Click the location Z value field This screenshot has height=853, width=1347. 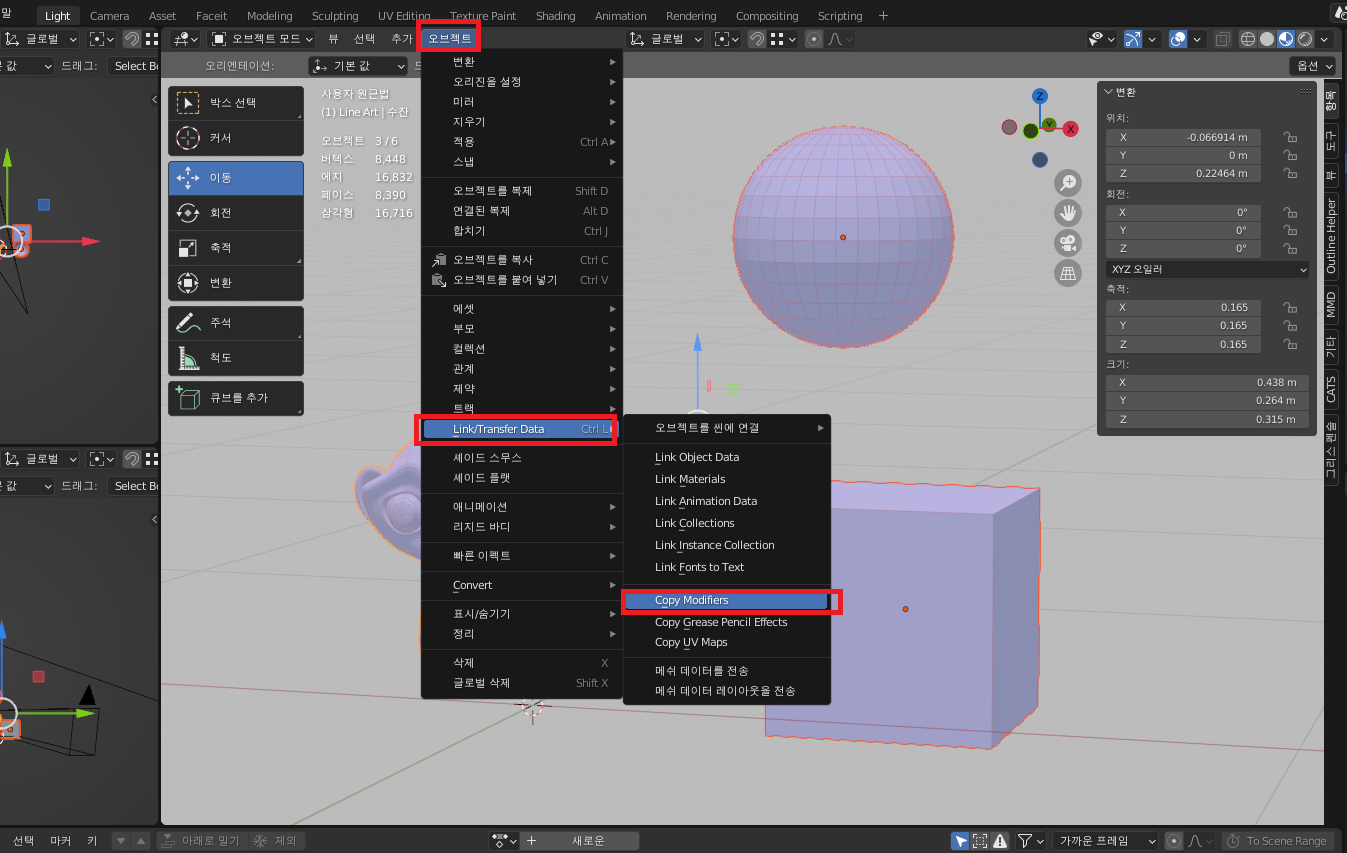click(x=1190, y=174)
